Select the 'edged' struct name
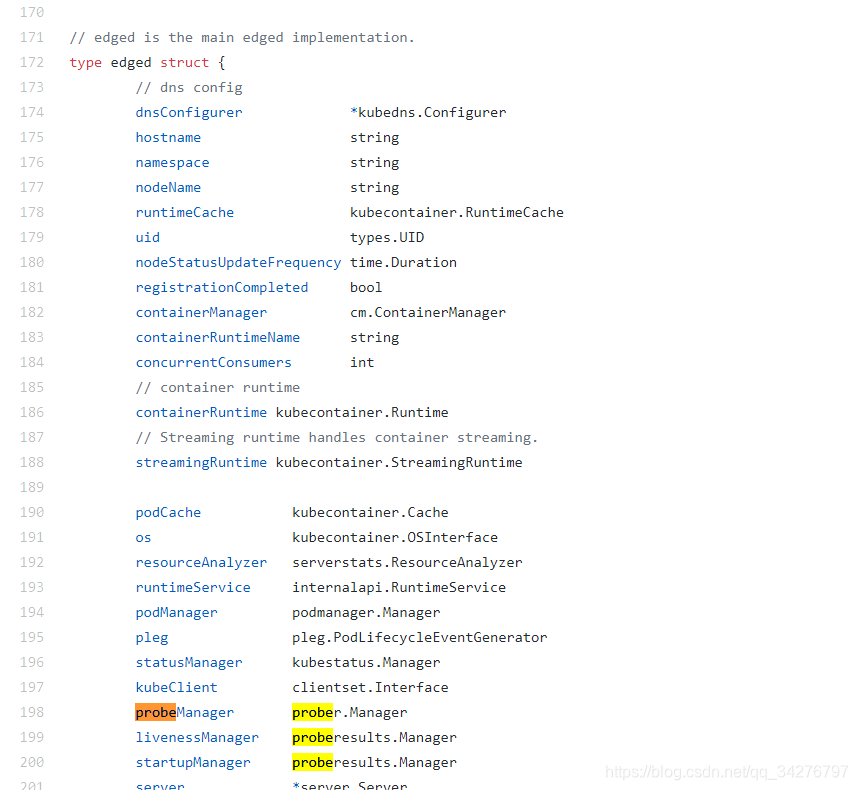 [131, 62]
